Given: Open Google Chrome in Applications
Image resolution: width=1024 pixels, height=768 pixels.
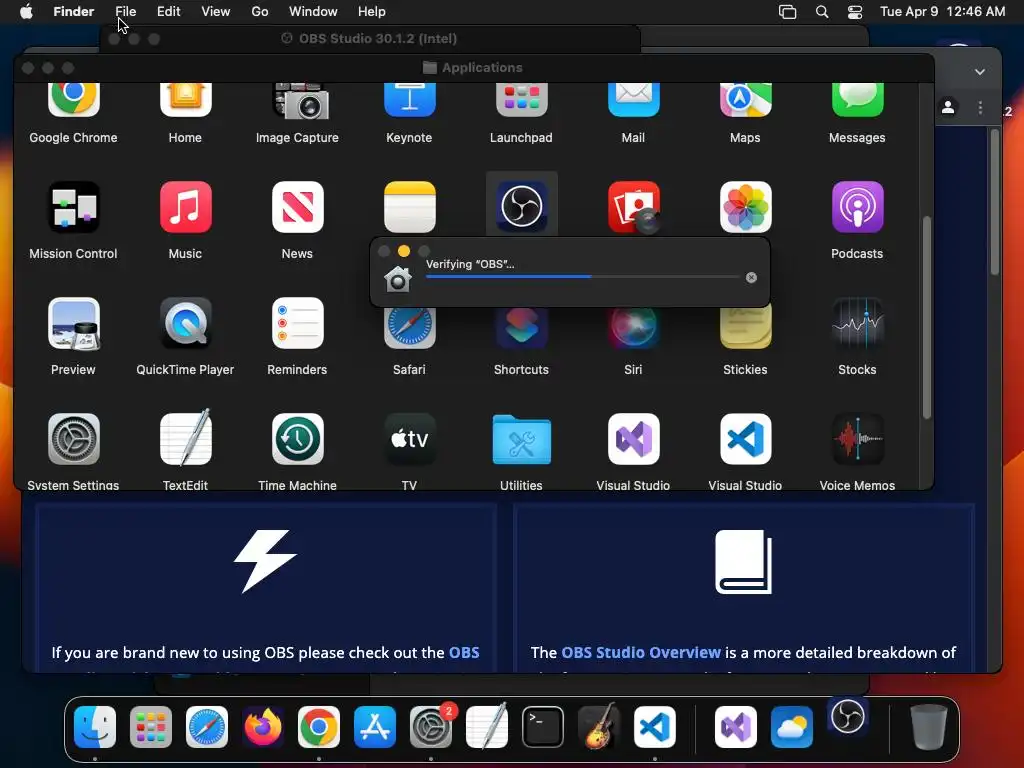Looking at the screenshot, I should coord(73,101).
